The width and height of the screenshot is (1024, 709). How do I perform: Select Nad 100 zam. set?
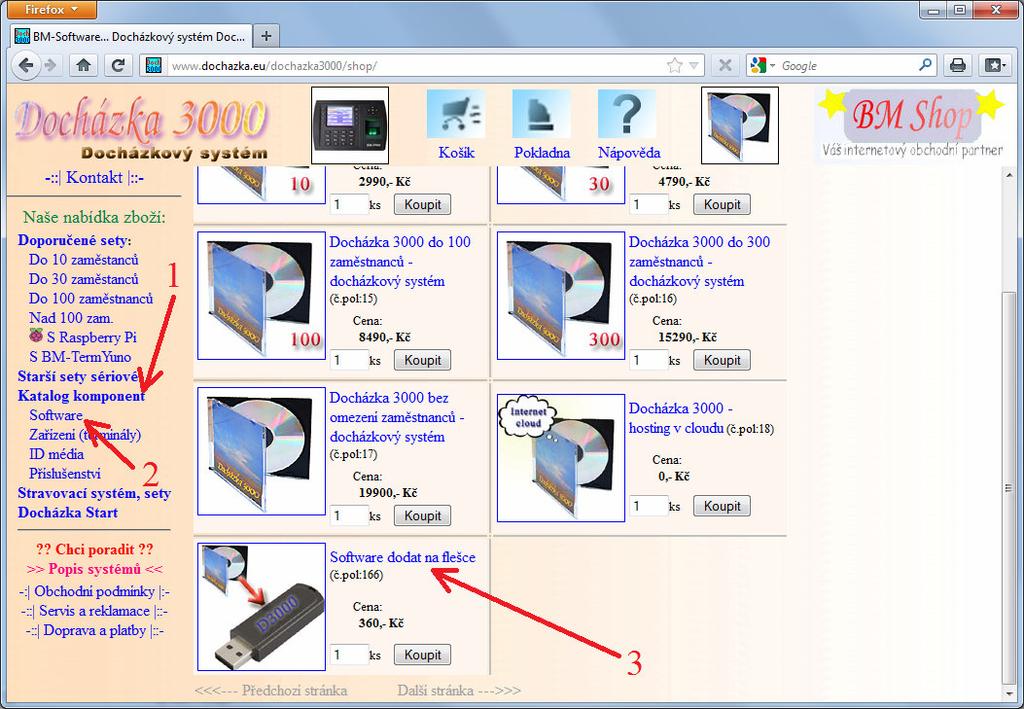[x=71, y=319]
